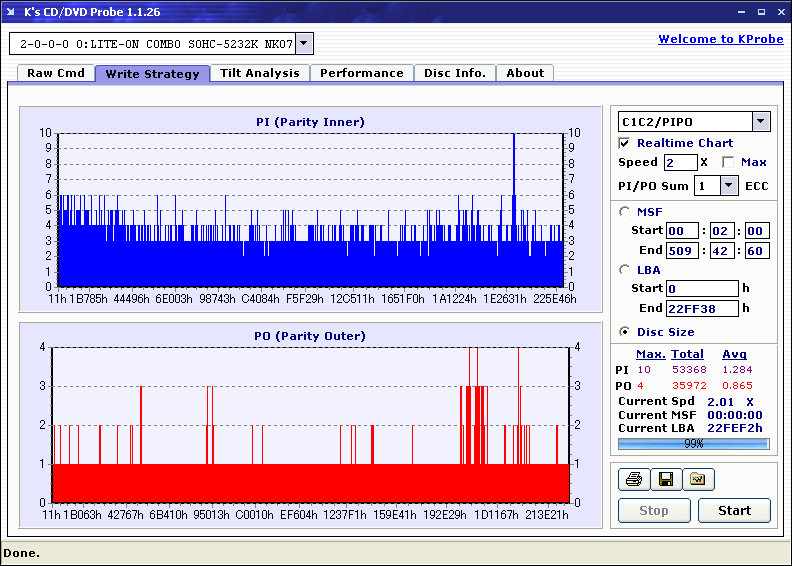Select the MSF radio button
Image resolution: width=792 pixels, height=566 pixels.
625,211
